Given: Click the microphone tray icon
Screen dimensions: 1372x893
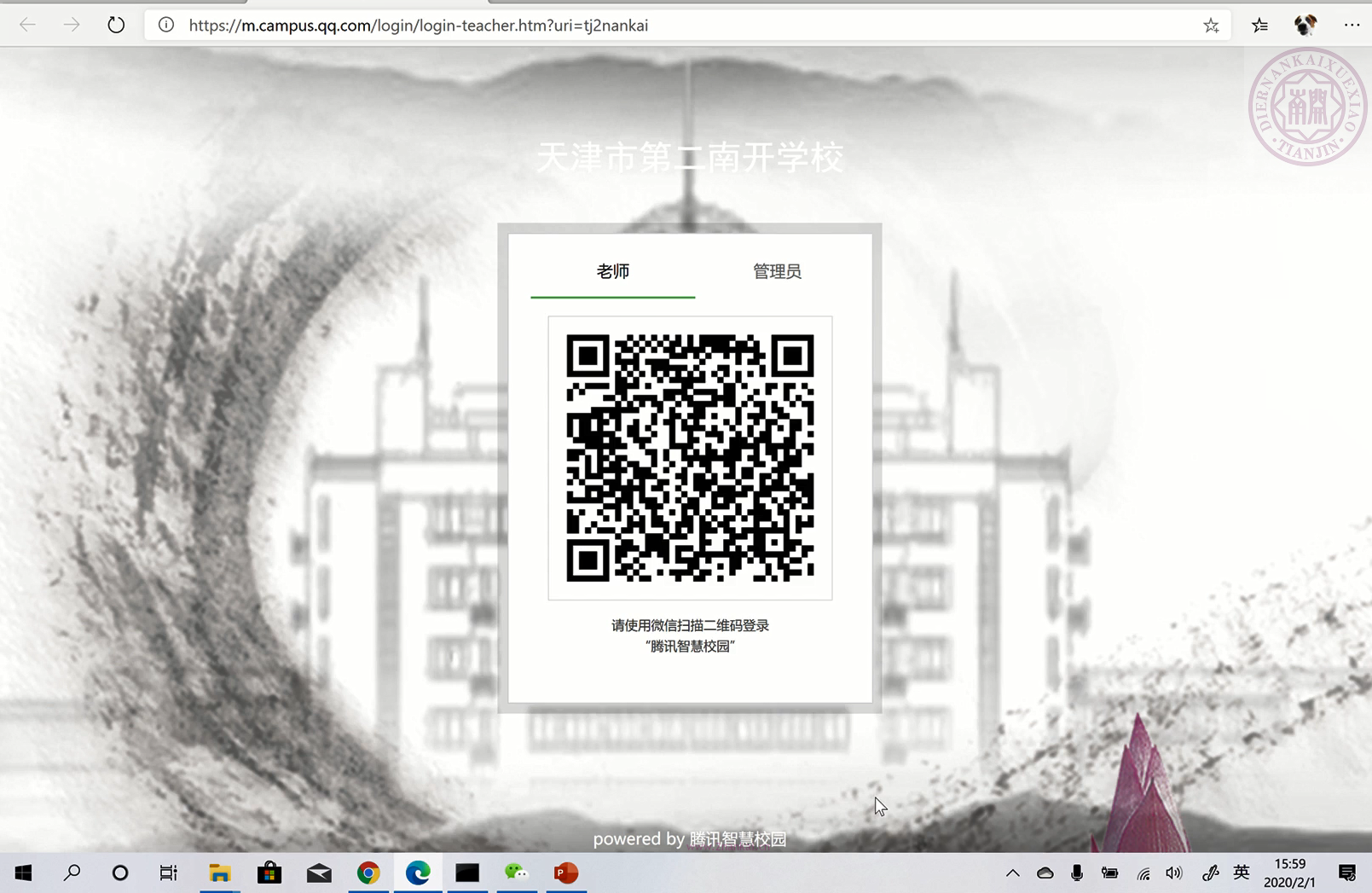Looking at the screenshot, I should [1077, 873].
